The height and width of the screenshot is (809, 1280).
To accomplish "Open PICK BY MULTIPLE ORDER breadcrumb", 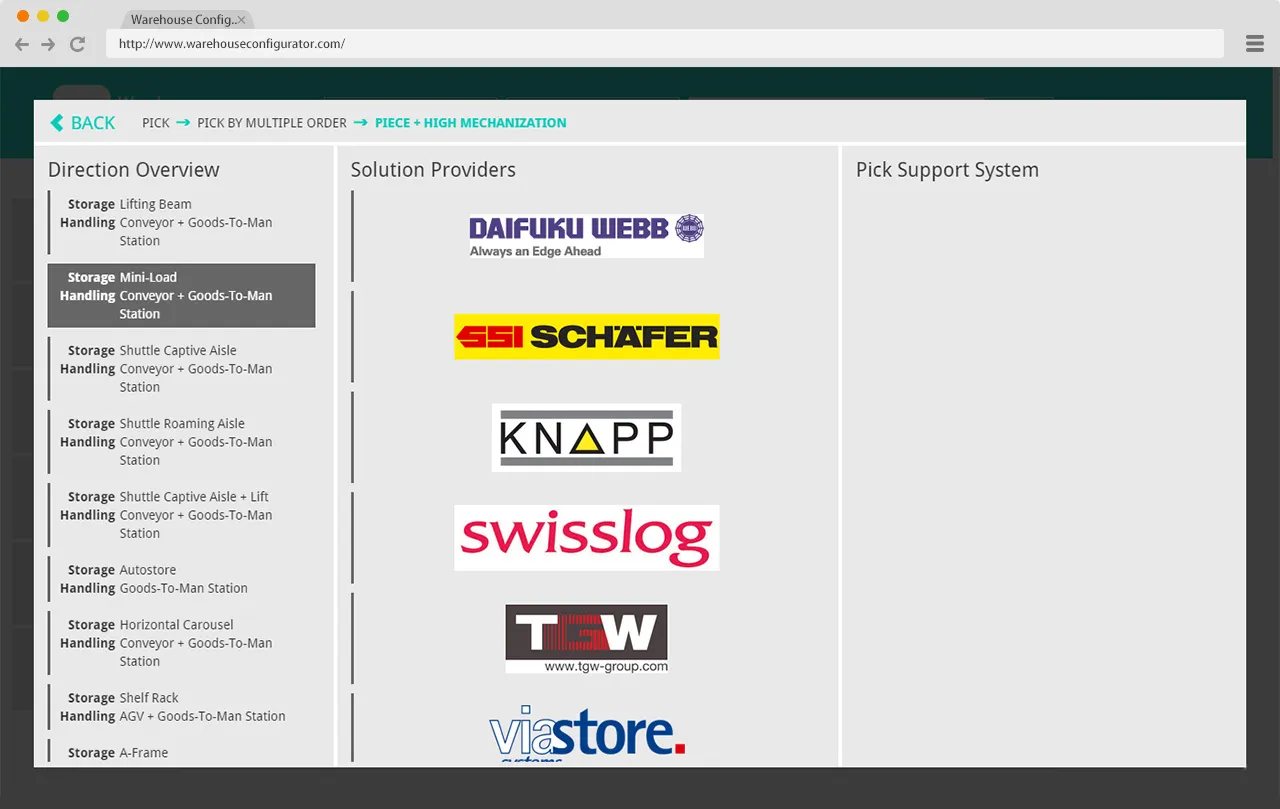I will tap(272, 123).
